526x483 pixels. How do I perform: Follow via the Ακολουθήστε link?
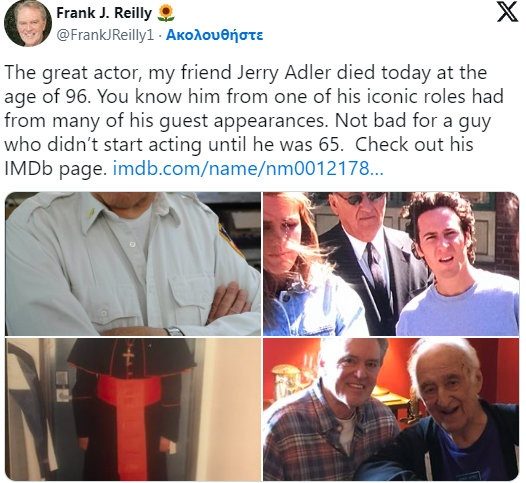214,35
